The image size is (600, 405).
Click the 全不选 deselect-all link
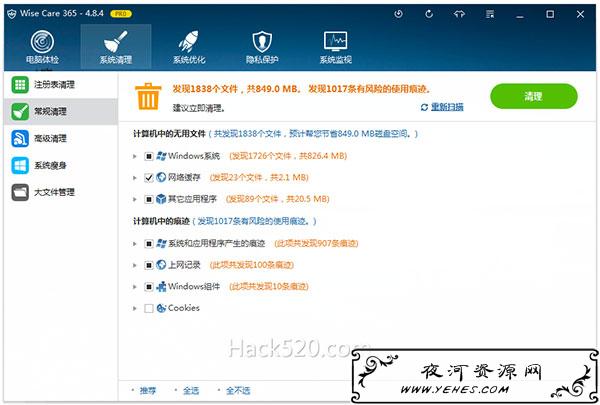(238, 390)
